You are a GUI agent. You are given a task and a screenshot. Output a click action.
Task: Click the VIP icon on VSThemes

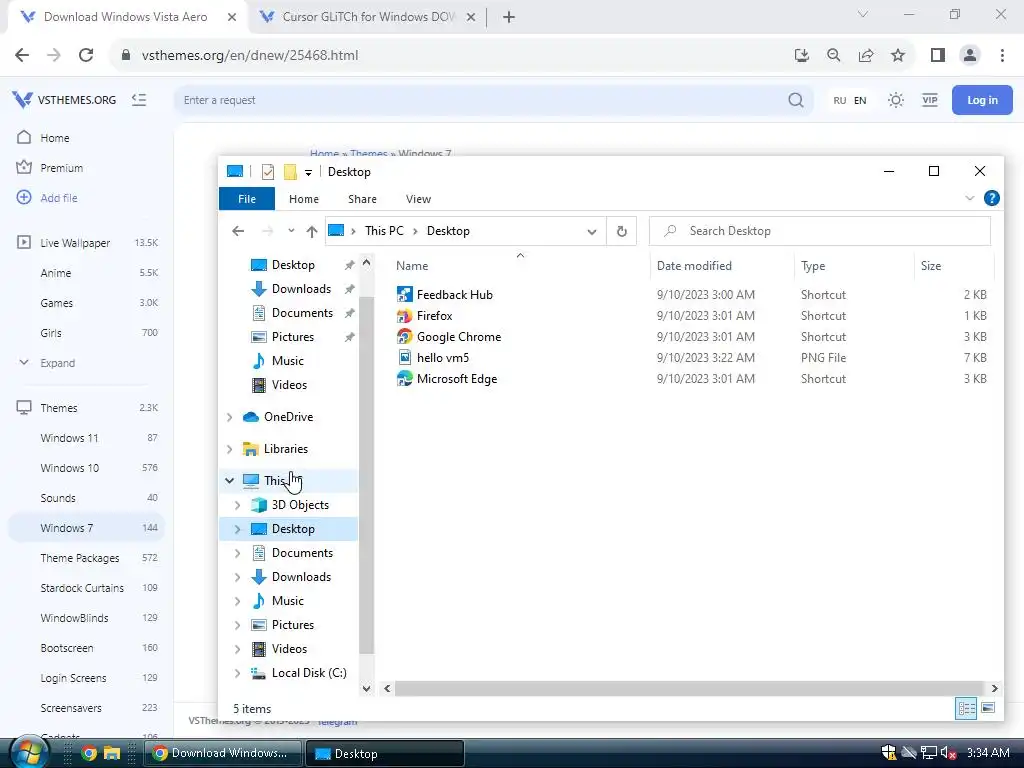pos(929,100)
